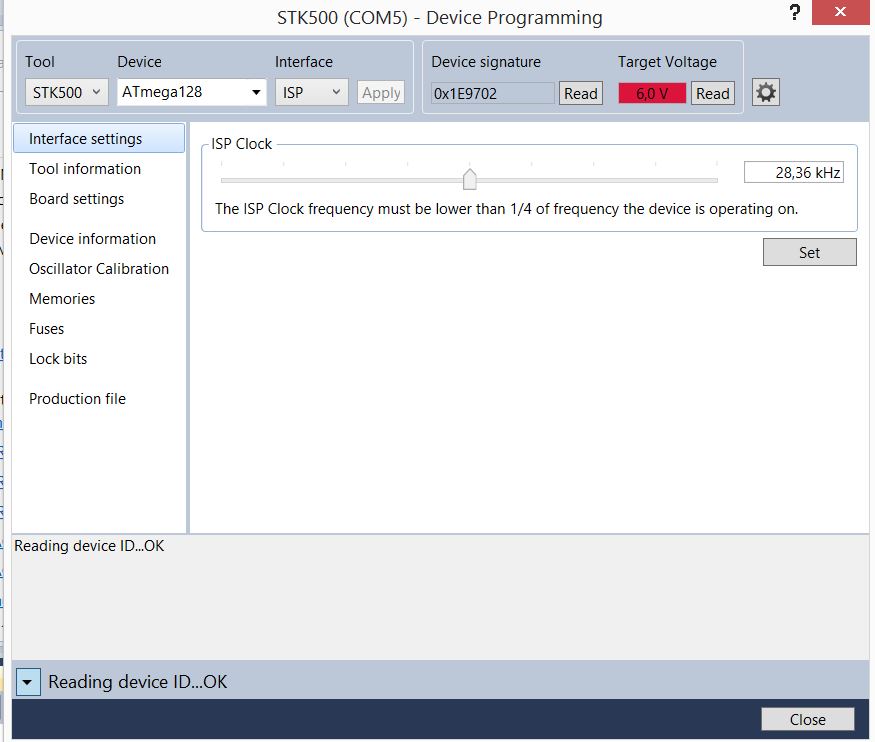
Task: Click the status bar 'Reading device ID...OK' text
Action: (137, 682)
